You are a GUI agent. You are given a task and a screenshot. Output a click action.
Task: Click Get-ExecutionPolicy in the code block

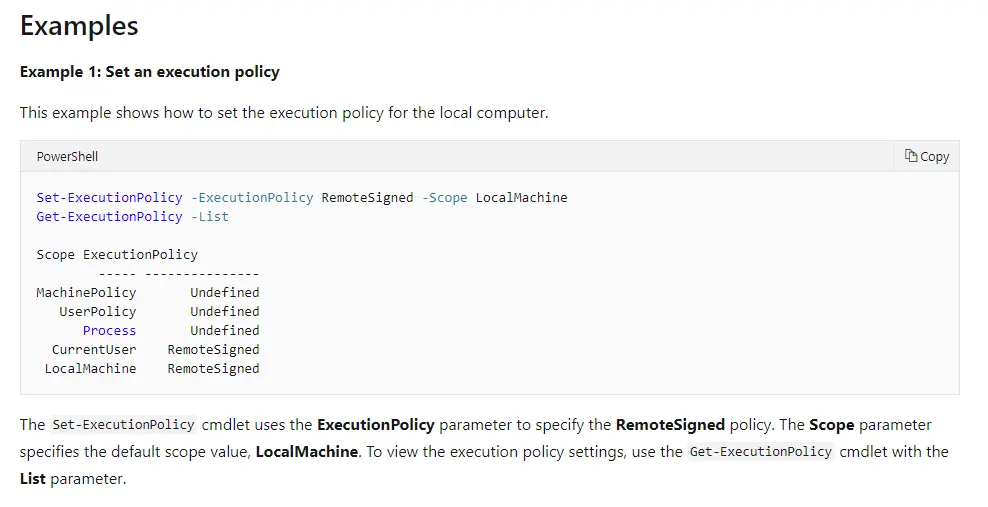109,216
